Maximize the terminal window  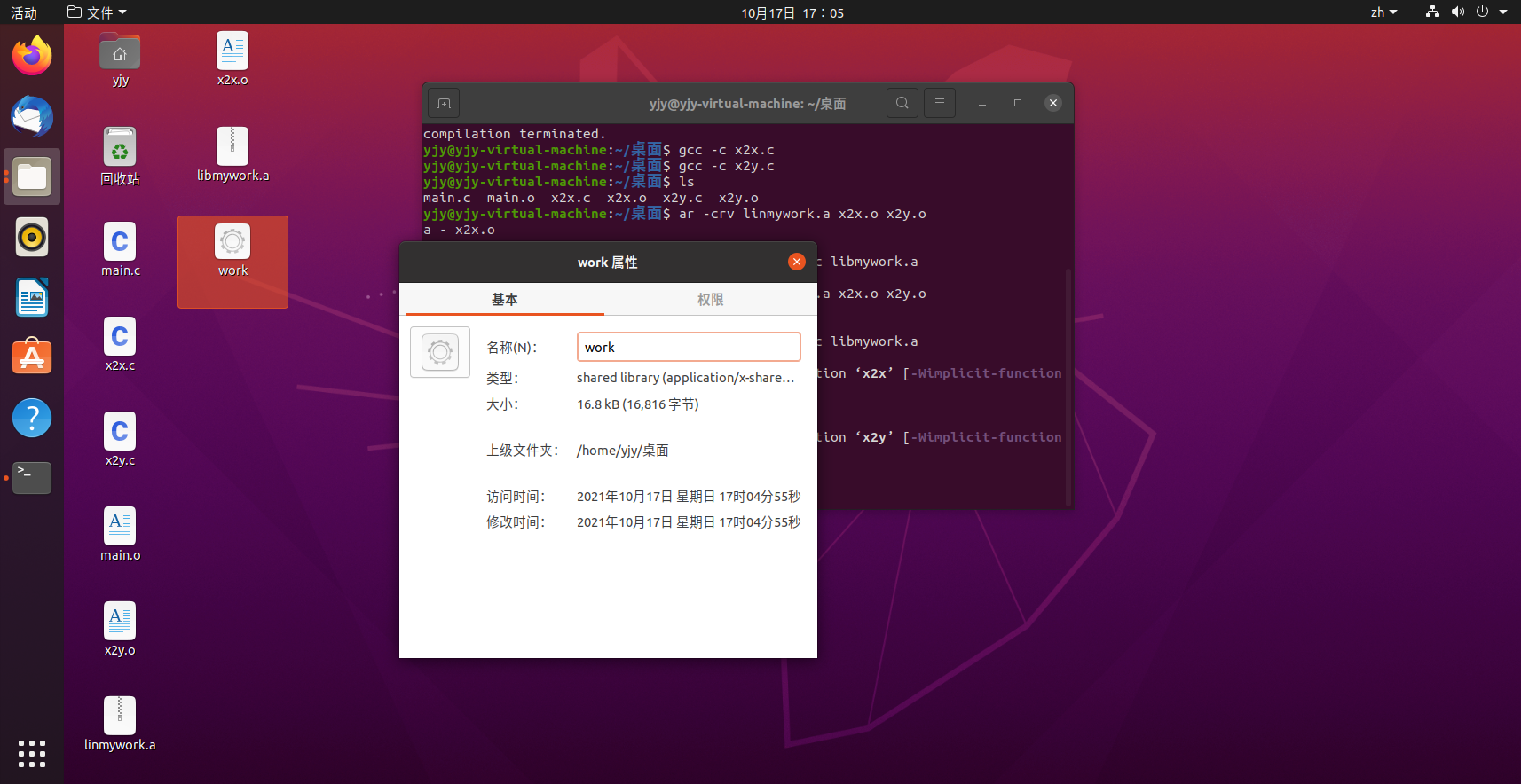(1018, 103)
